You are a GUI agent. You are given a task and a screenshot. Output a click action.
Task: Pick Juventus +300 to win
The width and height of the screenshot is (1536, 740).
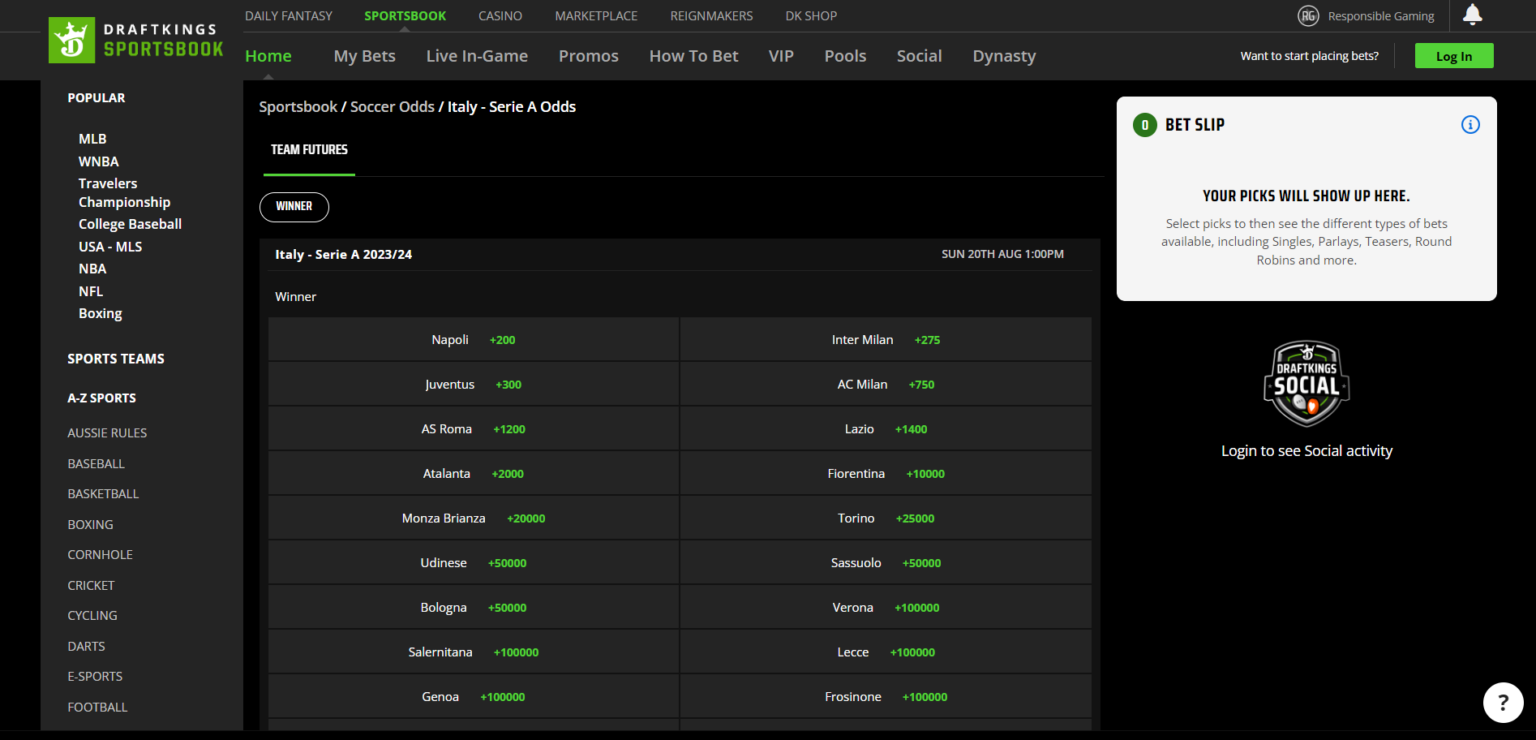tap(474, 385)
